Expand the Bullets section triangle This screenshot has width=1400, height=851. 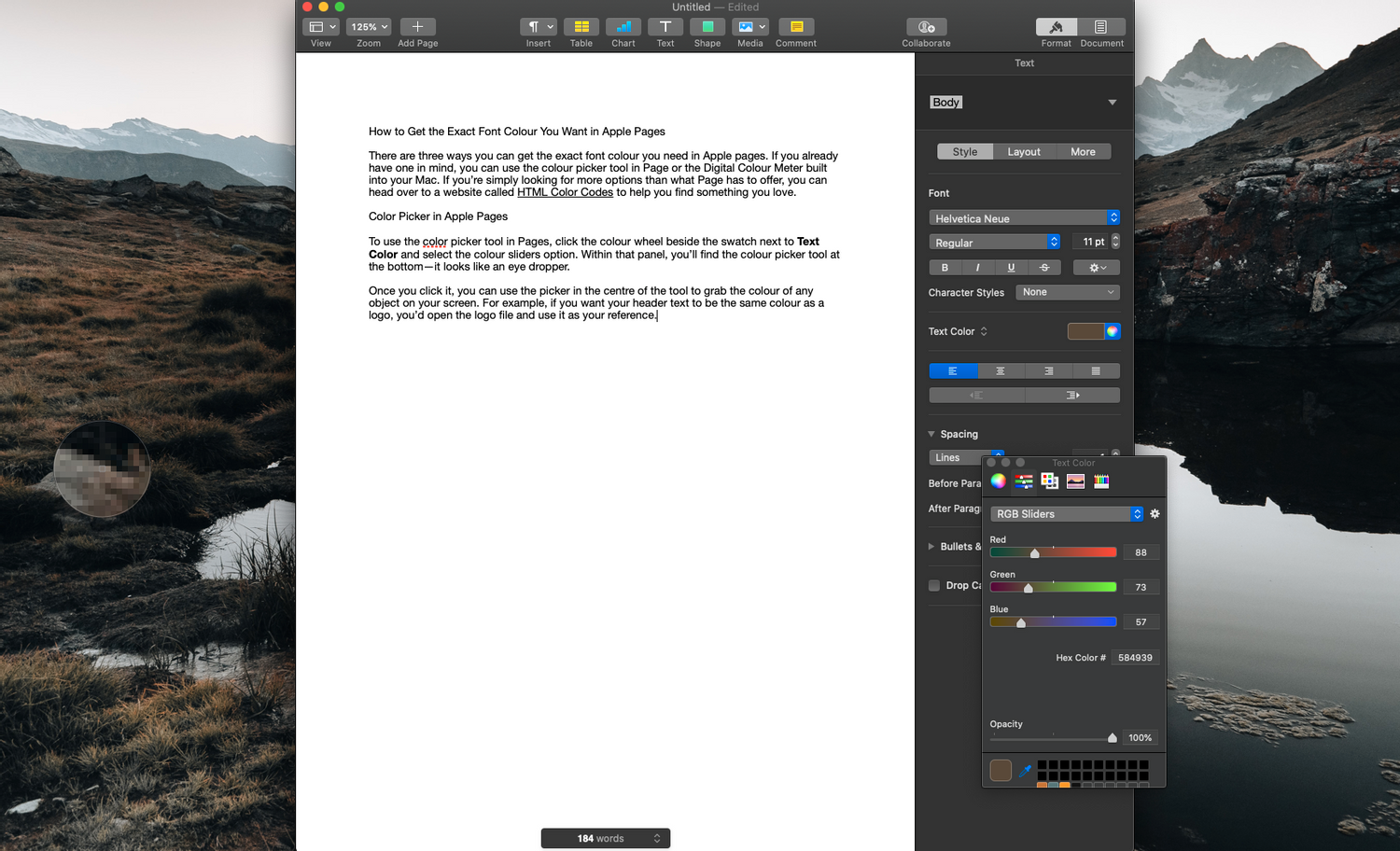pyautogui.click(x=931, y=547)
